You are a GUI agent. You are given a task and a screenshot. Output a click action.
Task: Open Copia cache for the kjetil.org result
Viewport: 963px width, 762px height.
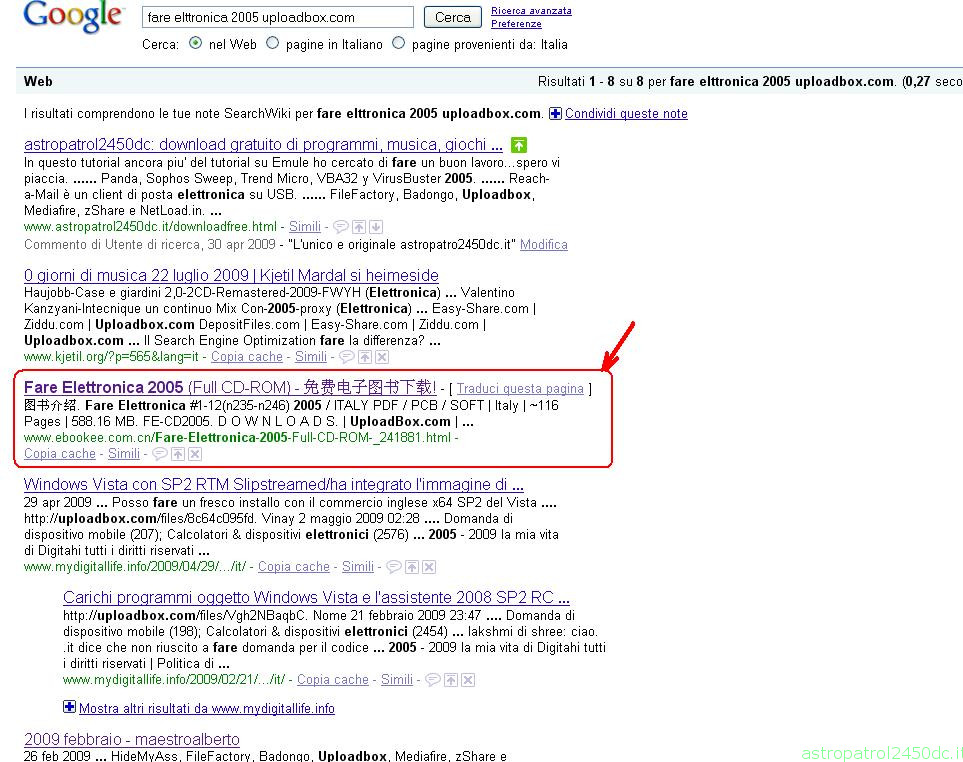[x=247, y=357]
